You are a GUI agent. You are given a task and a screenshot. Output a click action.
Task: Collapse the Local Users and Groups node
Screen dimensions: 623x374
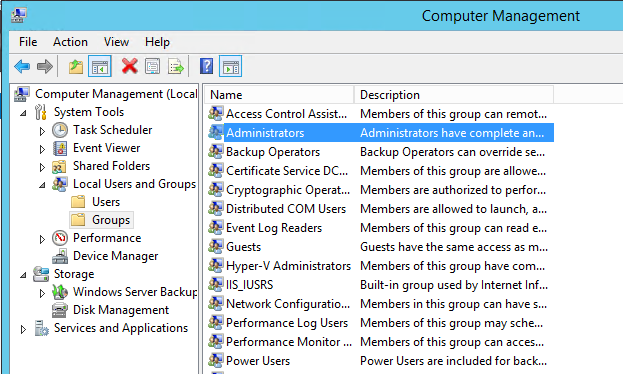(42, 185)
